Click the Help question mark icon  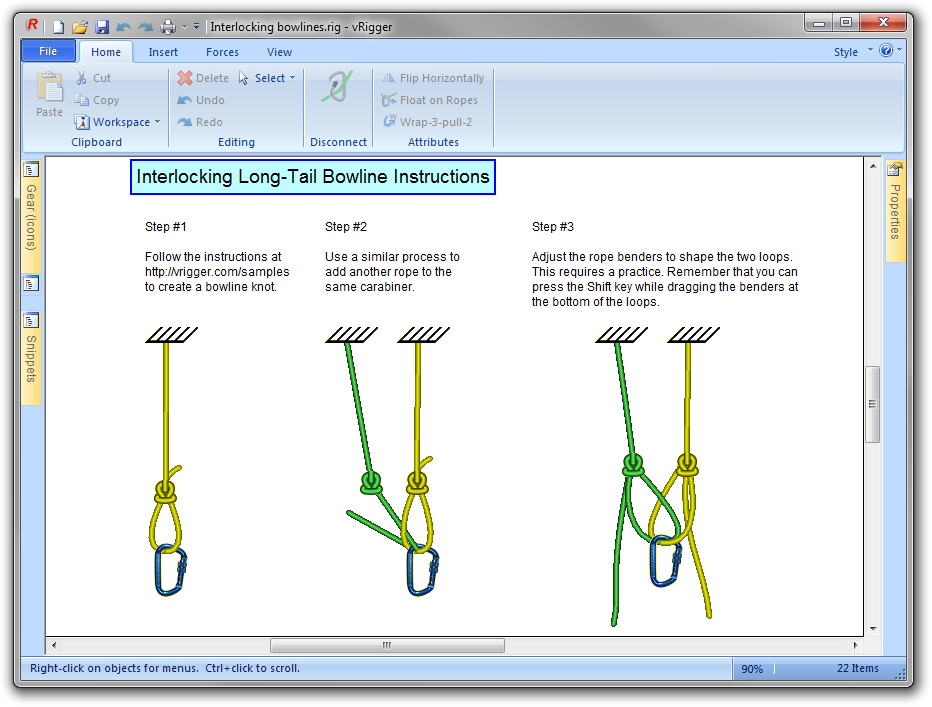click(886, 51)
